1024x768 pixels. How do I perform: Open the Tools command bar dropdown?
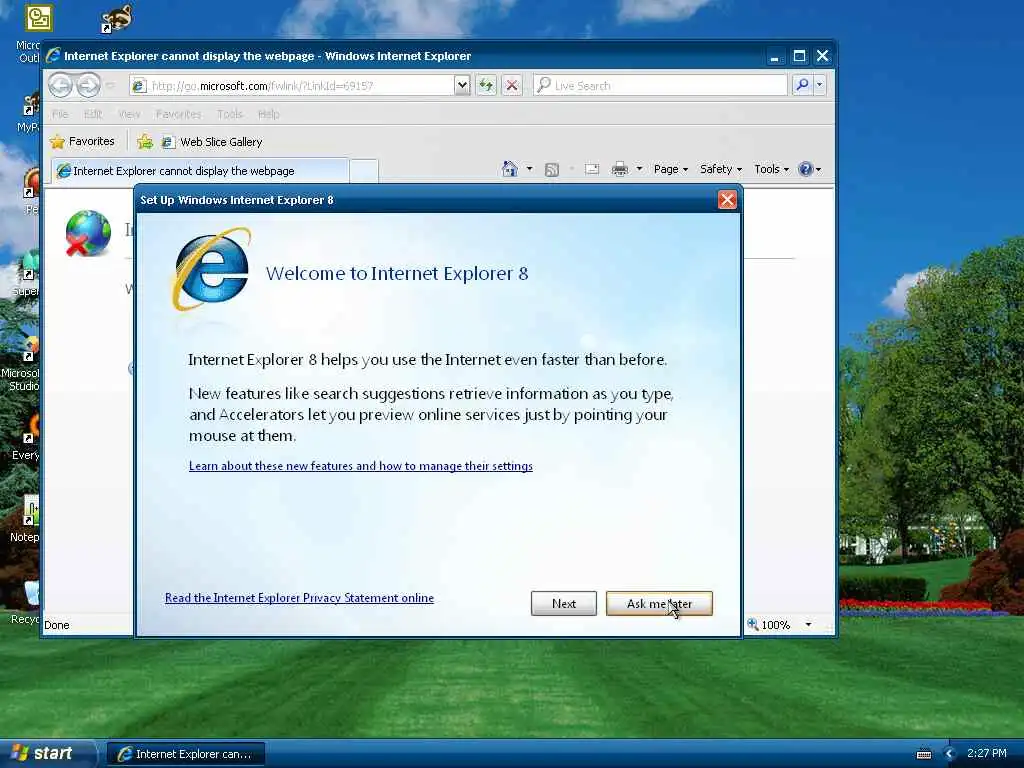(771, 169)
